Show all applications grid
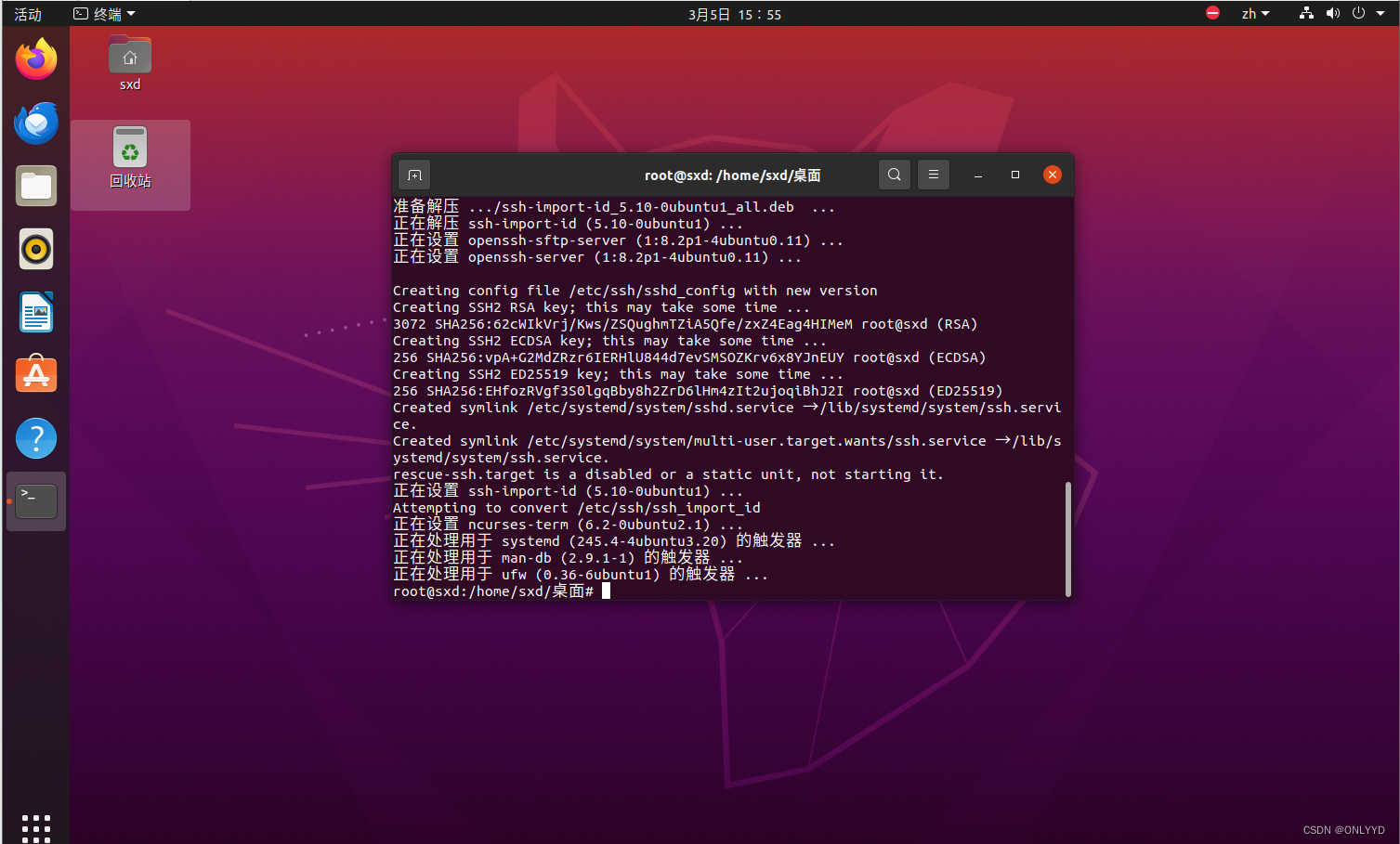The image size is (1400, 844). (36, 827)
